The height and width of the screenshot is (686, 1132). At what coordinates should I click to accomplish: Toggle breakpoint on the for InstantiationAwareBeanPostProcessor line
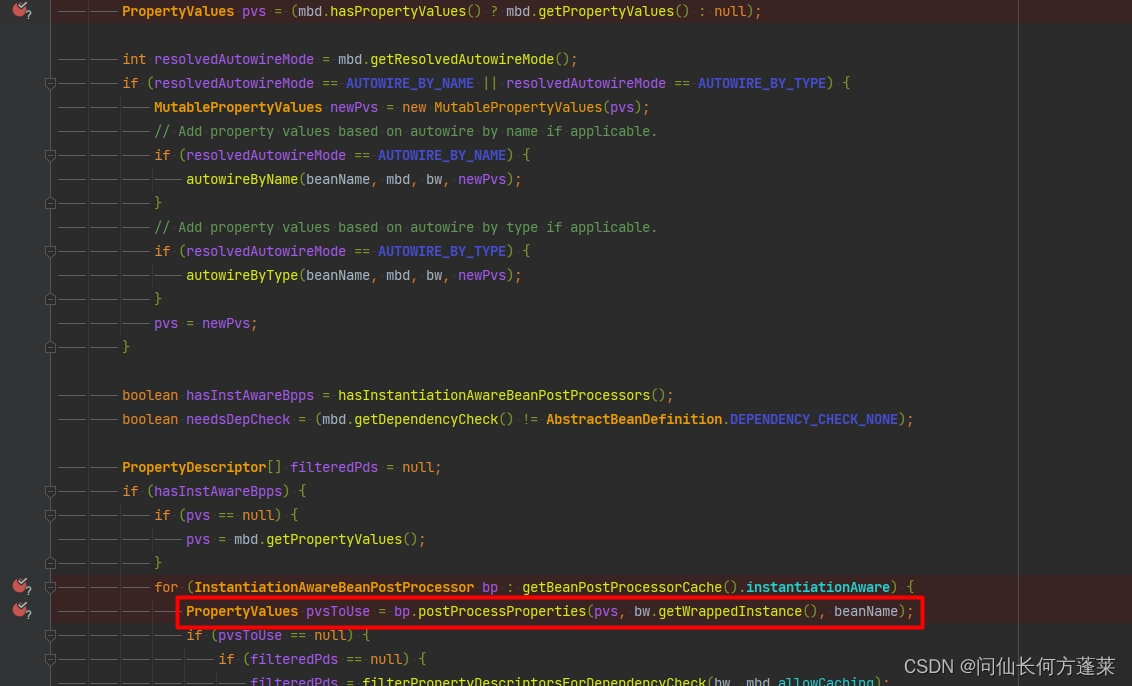click(x=20, y=586)
